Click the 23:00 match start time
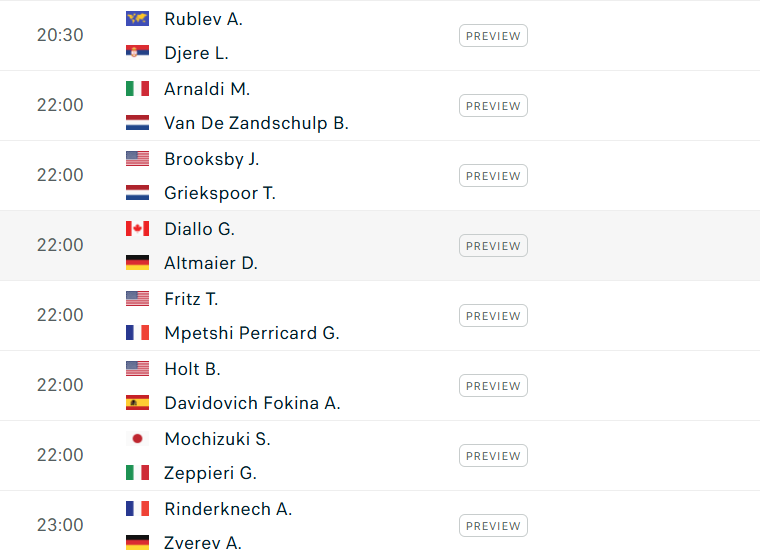The image size is (760, 560). pos(60,525)
